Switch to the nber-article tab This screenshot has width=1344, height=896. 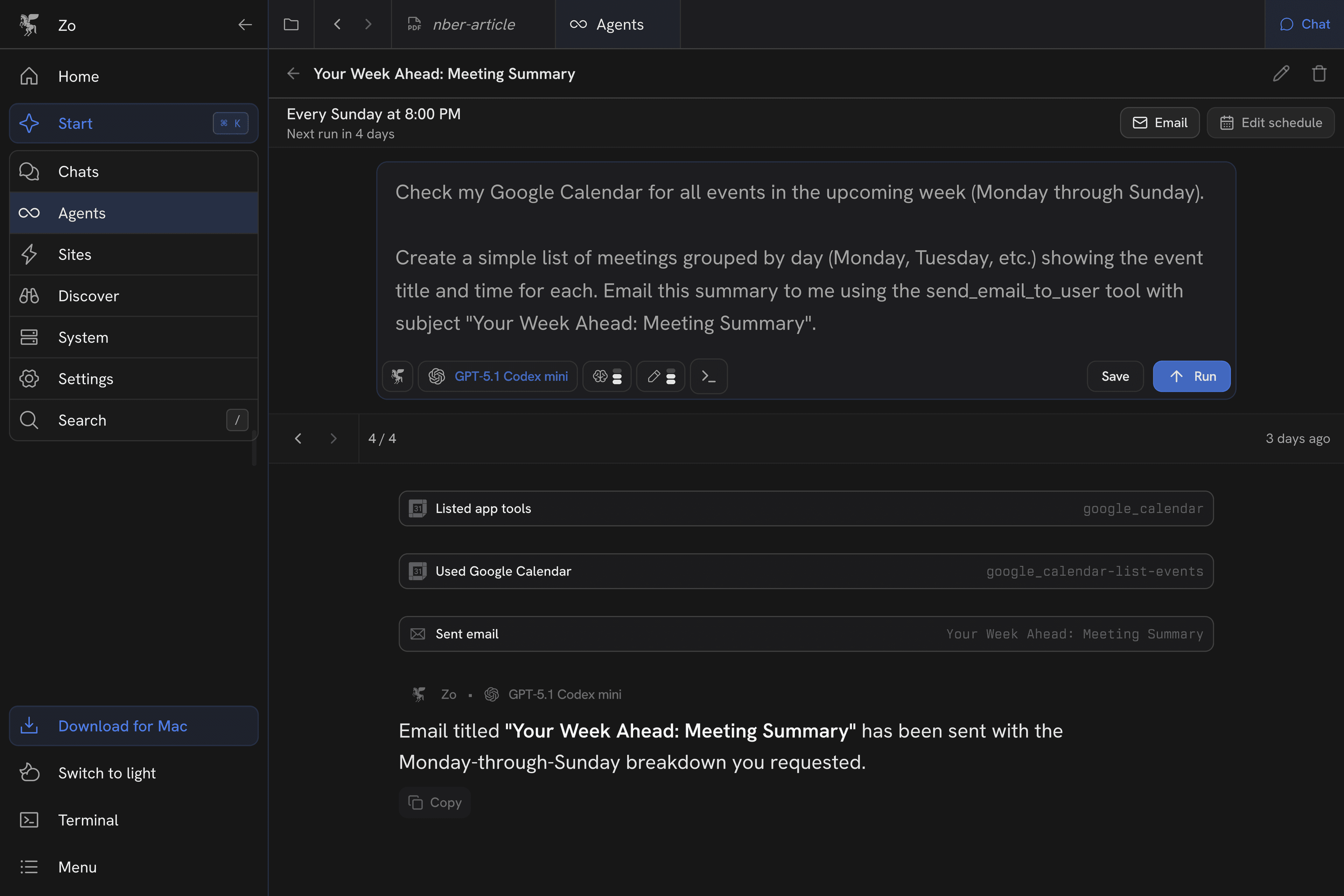pos(473,24)
